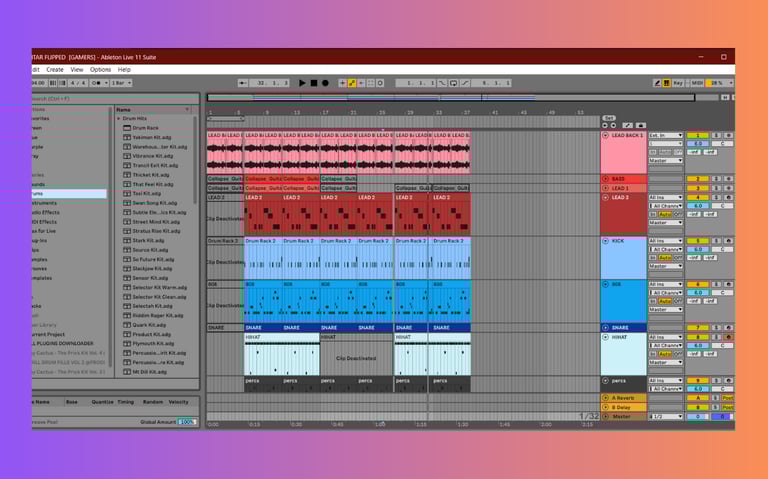Image resolution: width=768 pixels, height=479 pixels.
Task: Open KICK Master output dropdown
Action: click(666, 266)
